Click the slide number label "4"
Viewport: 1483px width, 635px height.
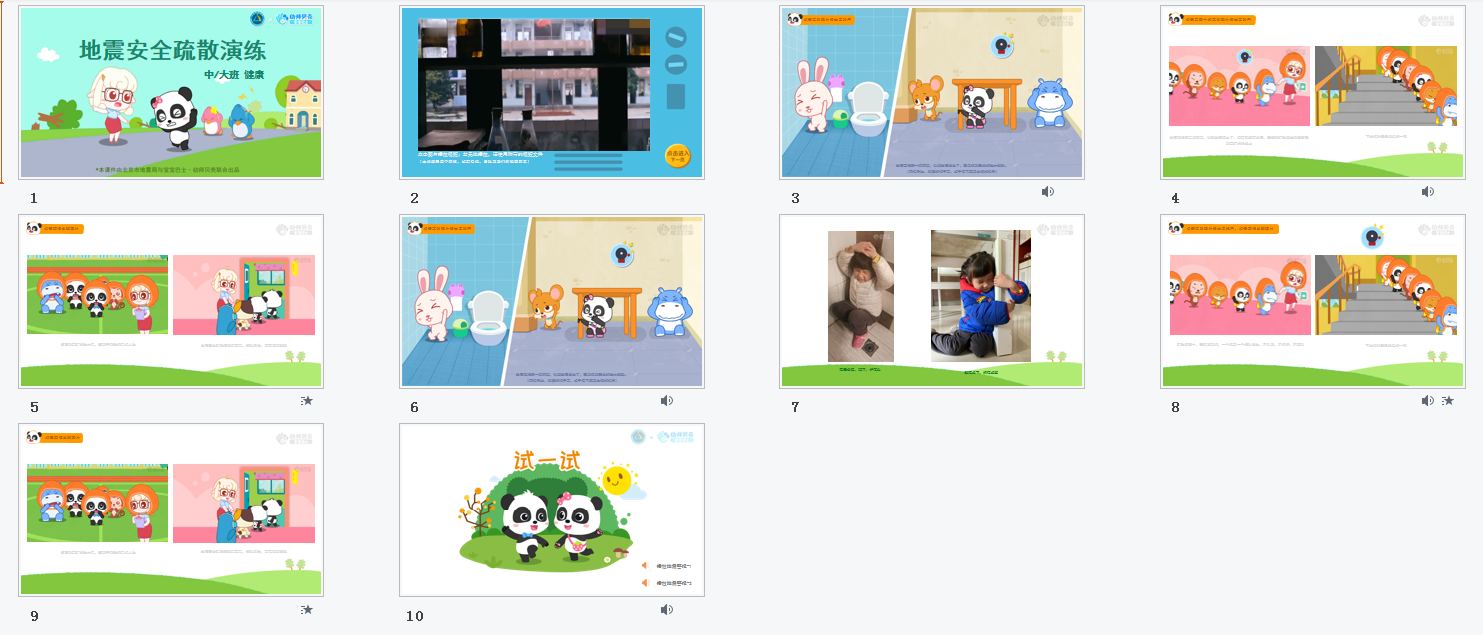click(x=1175, y=198)
